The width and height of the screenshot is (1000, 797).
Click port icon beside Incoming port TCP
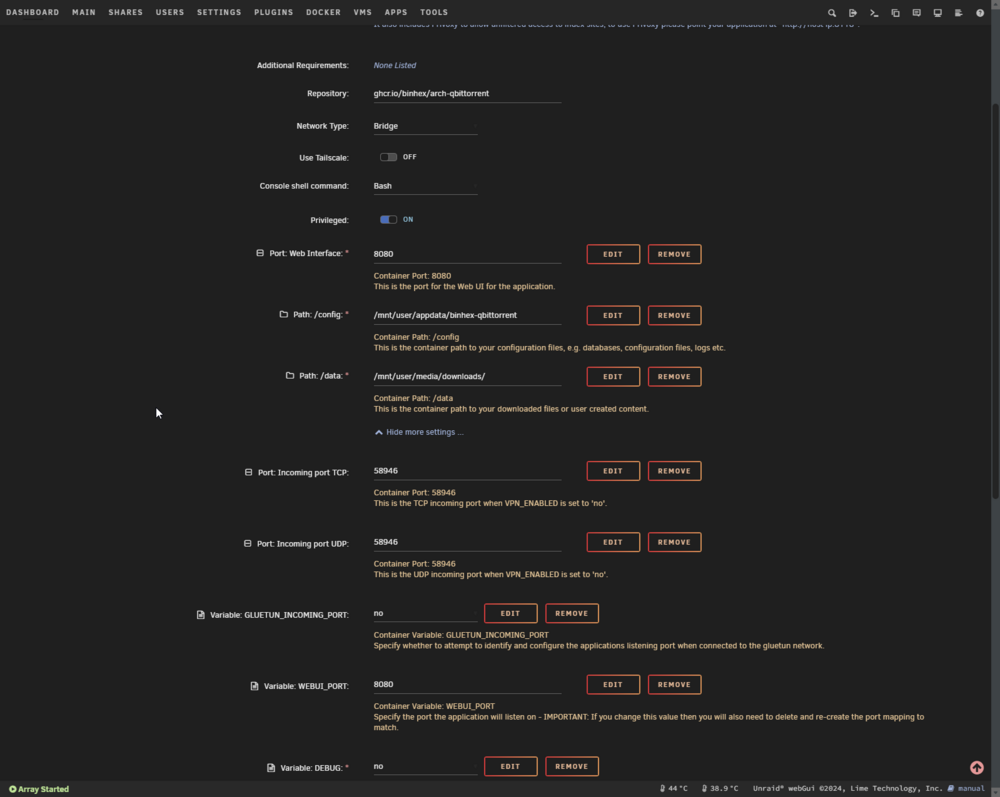point(249,472)
